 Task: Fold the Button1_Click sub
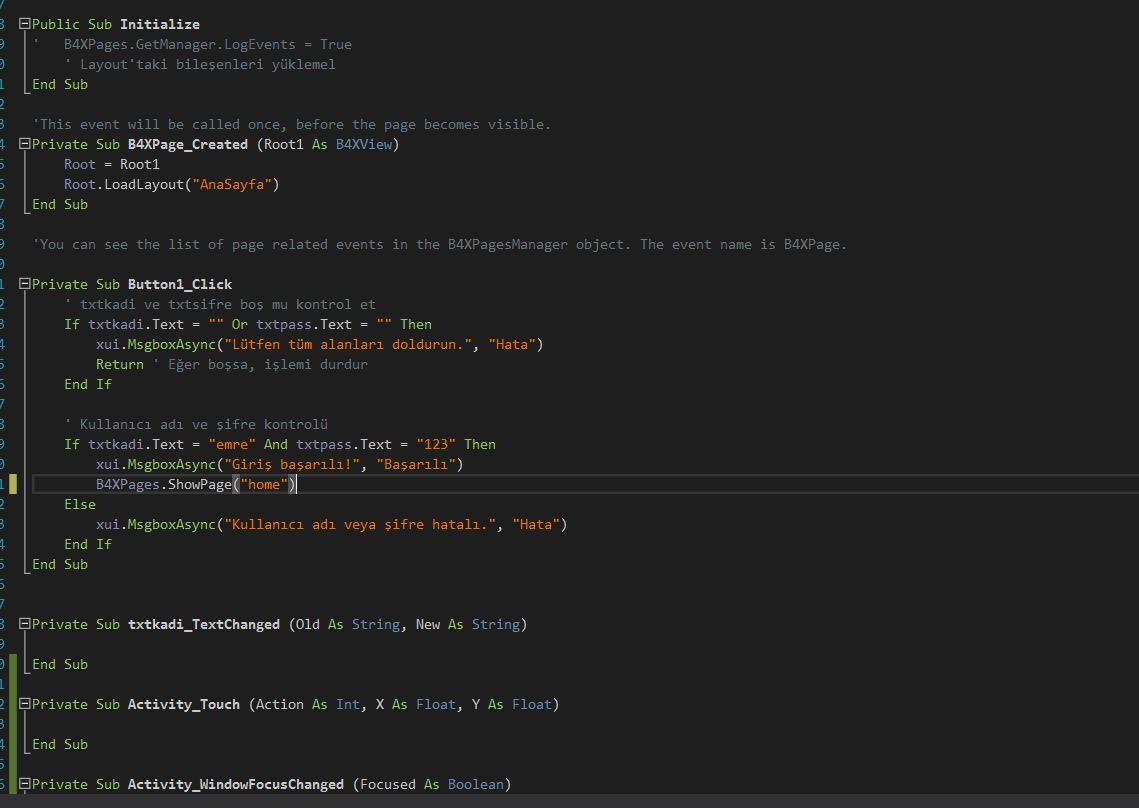(25, 284)
